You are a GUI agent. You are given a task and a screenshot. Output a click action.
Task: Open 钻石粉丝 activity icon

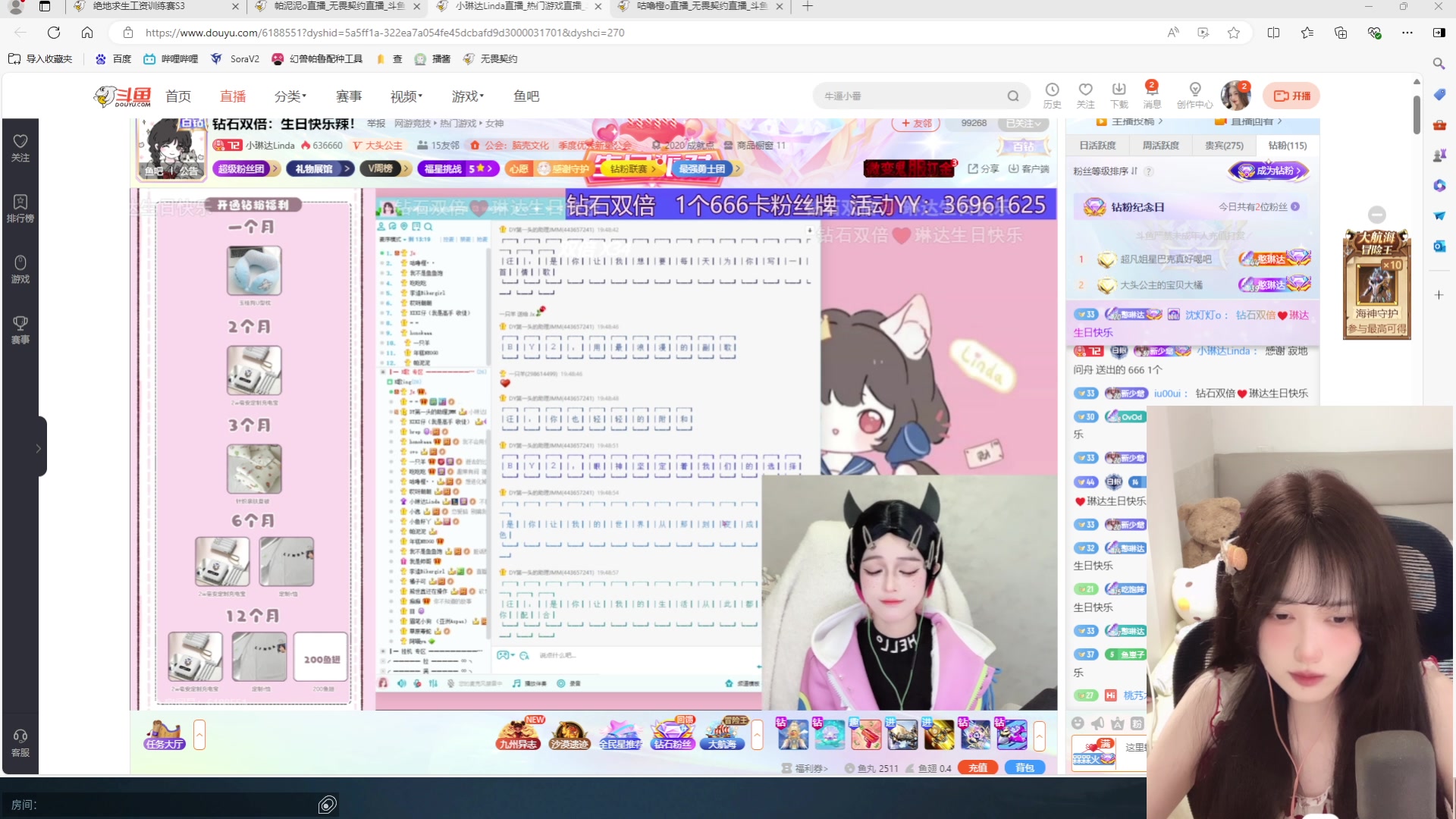tap(673, 734)
